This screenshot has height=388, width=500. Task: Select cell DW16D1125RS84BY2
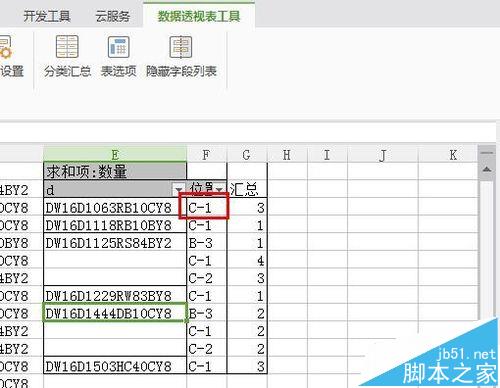pyautogui.click(x=115, y=243)
